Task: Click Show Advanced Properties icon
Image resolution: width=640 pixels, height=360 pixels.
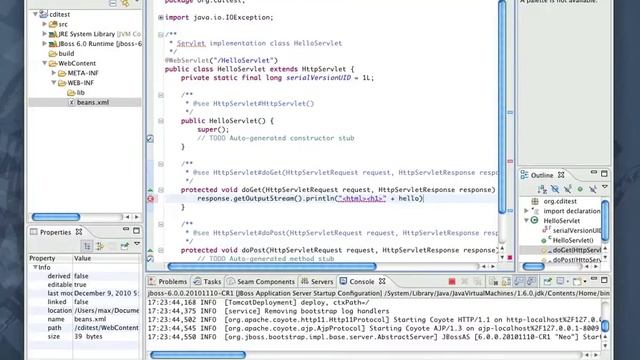Action: [100, 246]
